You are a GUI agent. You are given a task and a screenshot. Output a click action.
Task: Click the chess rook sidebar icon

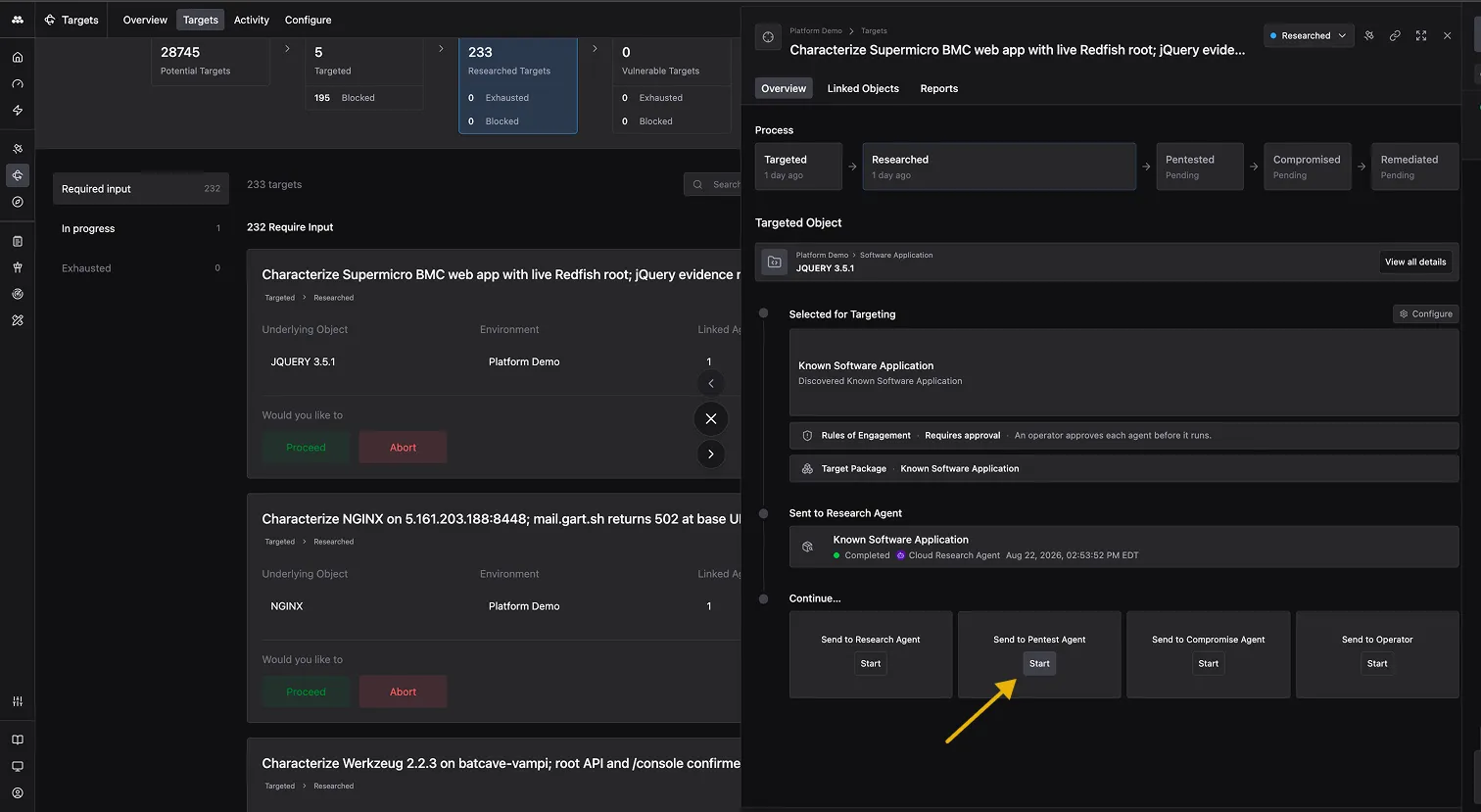[x=18, y=267]
